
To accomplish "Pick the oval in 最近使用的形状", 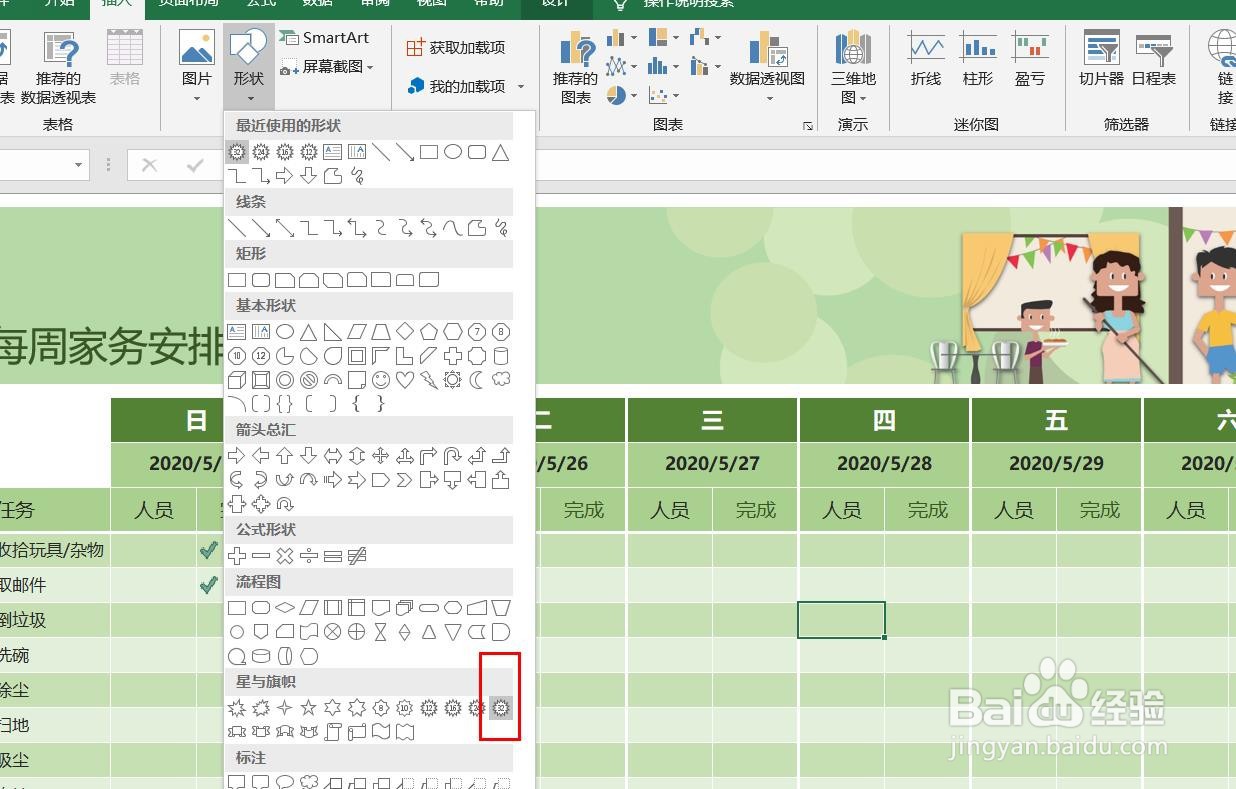I will click(453, 152).
